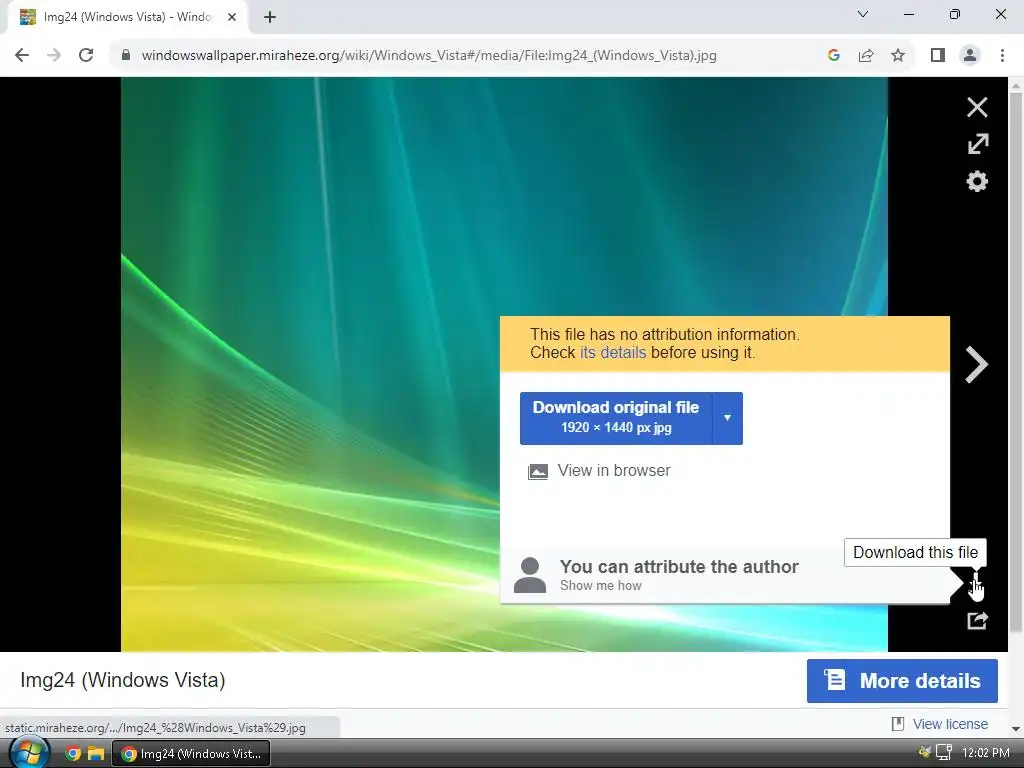Enter fullscreen with the diagonal arrows icon
This screenshot has width=1024, height=768.
tap(978, 144)
